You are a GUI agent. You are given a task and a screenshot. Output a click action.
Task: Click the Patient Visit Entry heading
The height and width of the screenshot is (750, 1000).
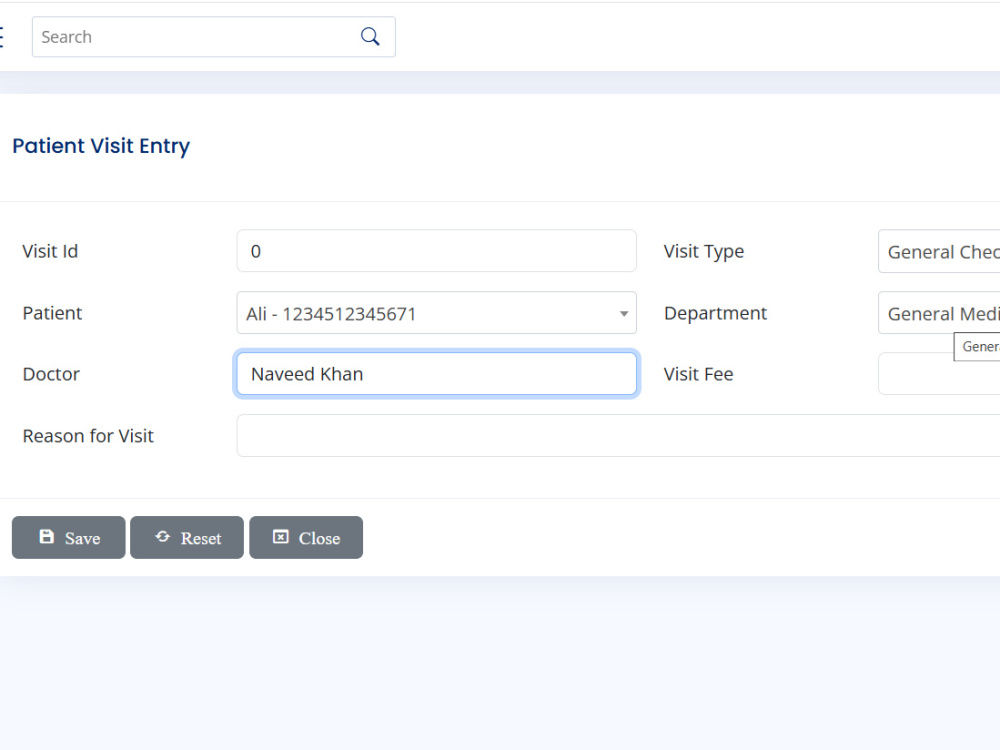[101, 146]
